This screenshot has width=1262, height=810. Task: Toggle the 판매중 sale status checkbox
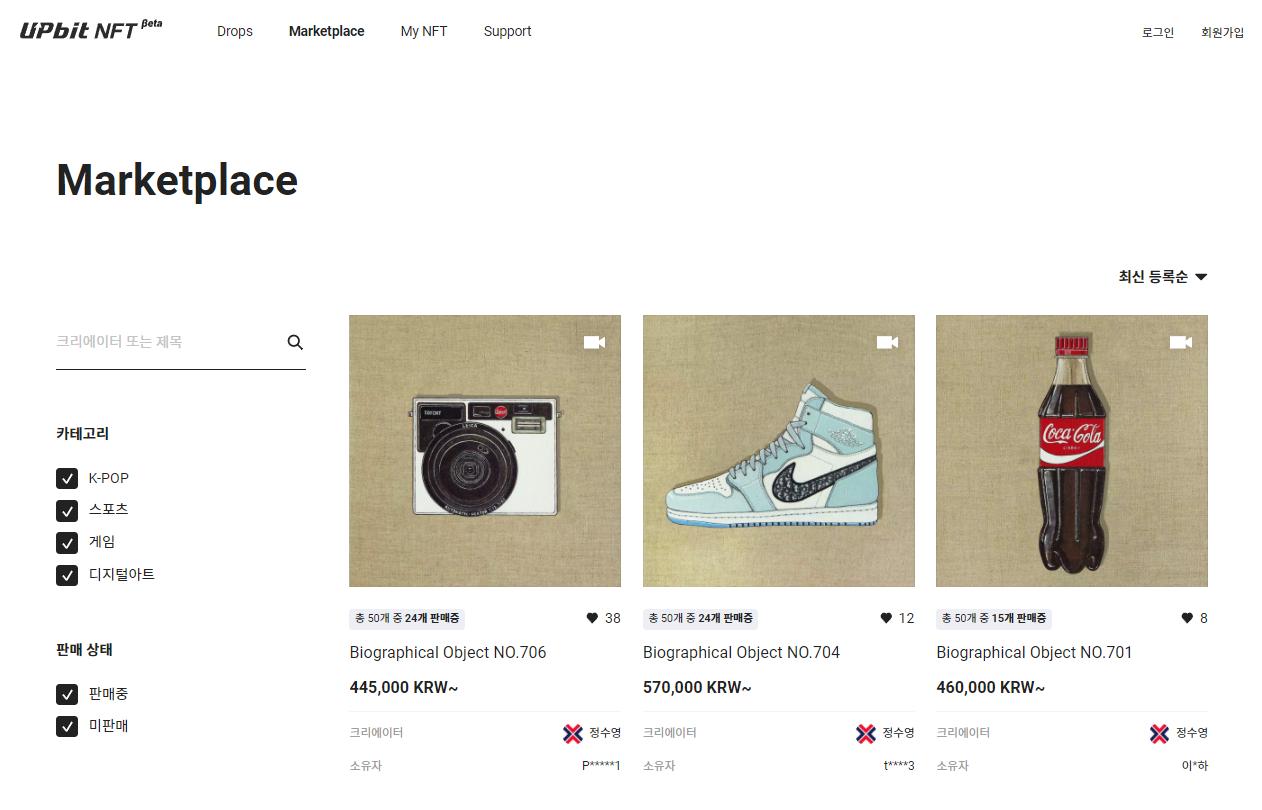click(x=67, y=694)
